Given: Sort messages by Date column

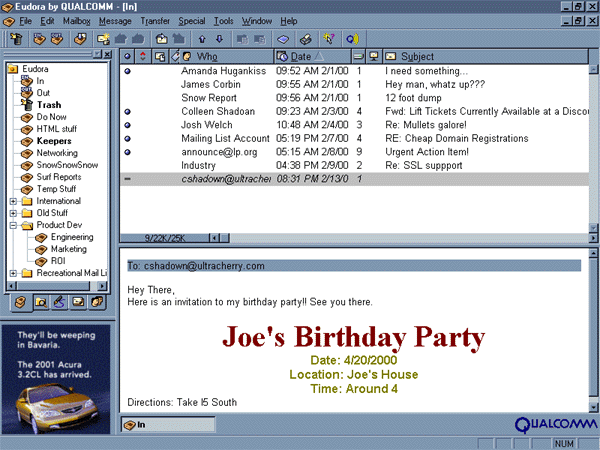Looking at the screenshot, I should pyautogui.click(x=313, y=57).
